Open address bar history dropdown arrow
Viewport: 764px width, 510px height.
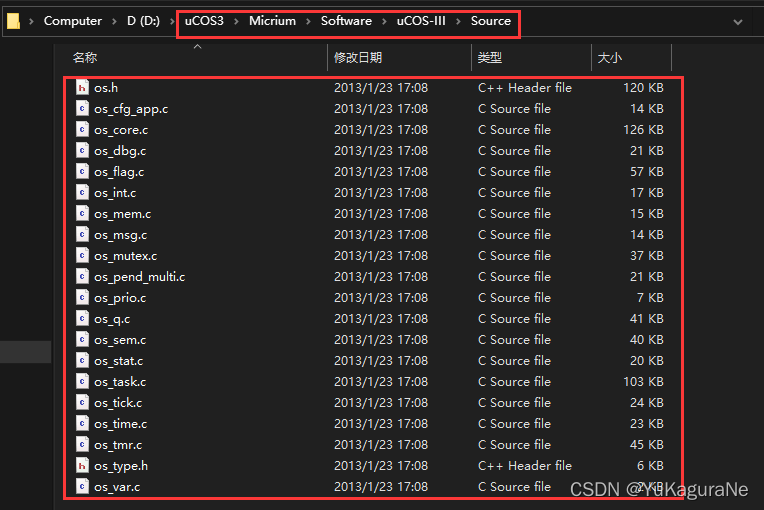tap(738, 22)
